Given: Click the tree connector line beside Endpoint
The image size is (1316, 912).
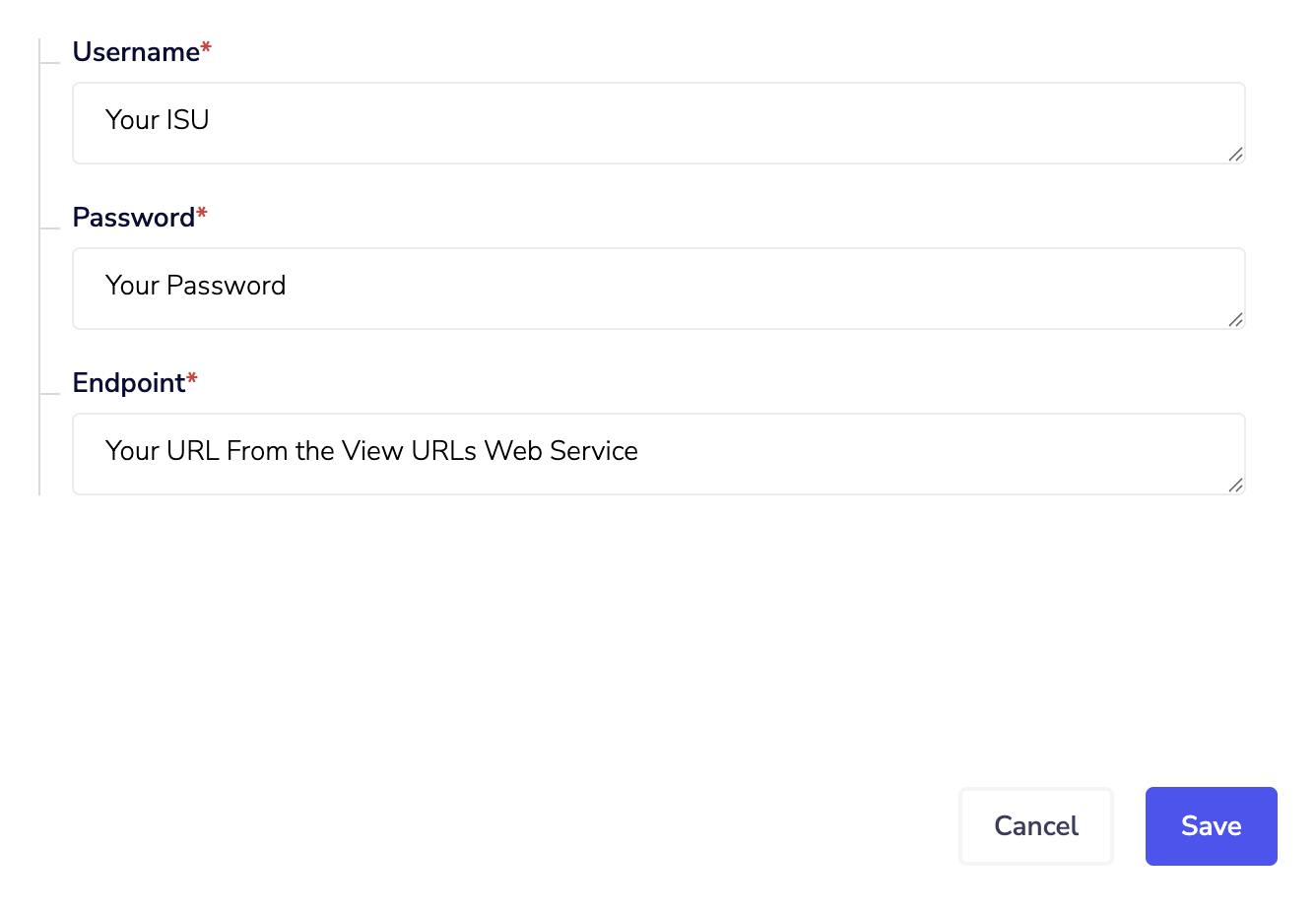Looking at the screenshot, I should (49, 393).
